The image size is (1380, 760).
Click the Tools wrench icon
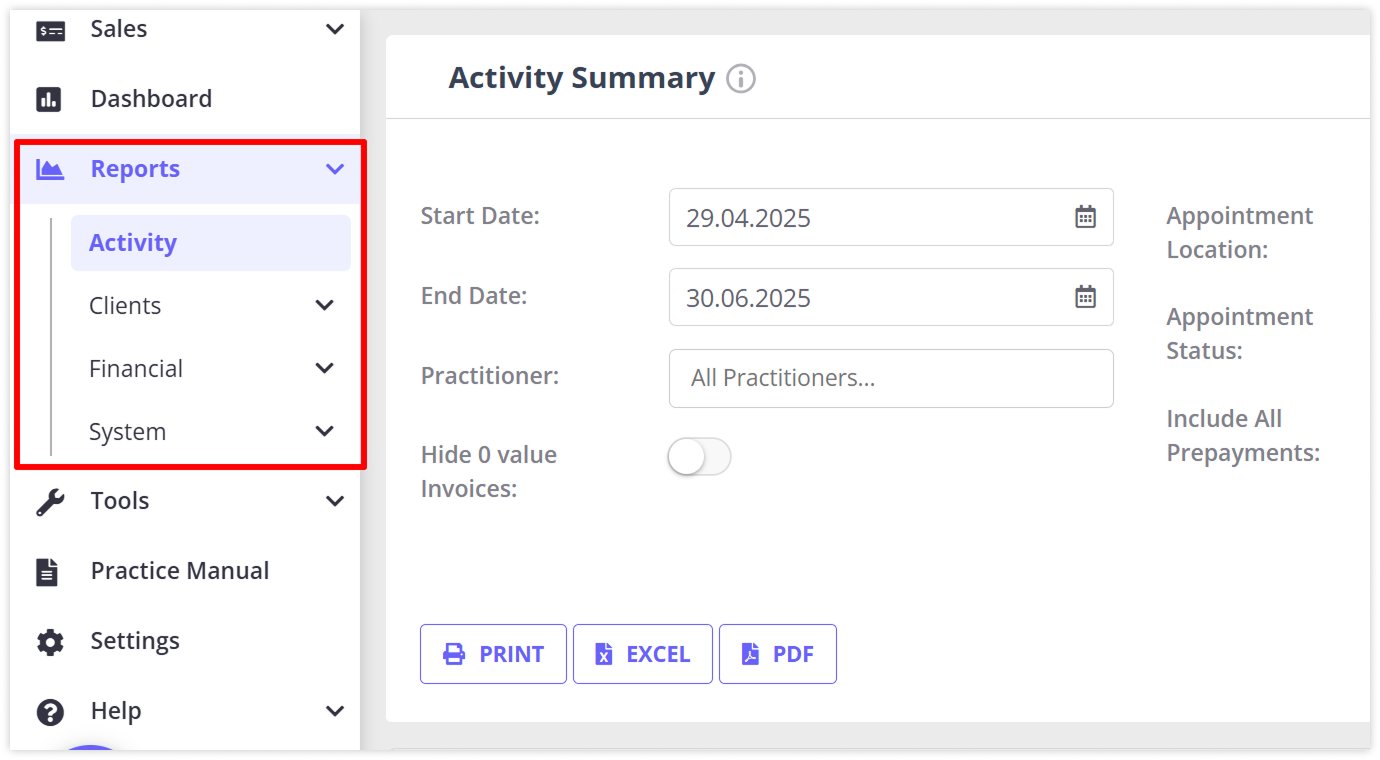click(49, 501)
